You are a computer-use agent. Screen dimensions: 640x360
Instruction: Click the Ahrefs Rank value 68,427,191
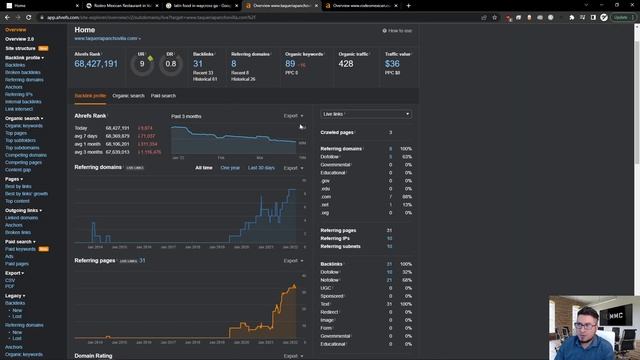96,64
